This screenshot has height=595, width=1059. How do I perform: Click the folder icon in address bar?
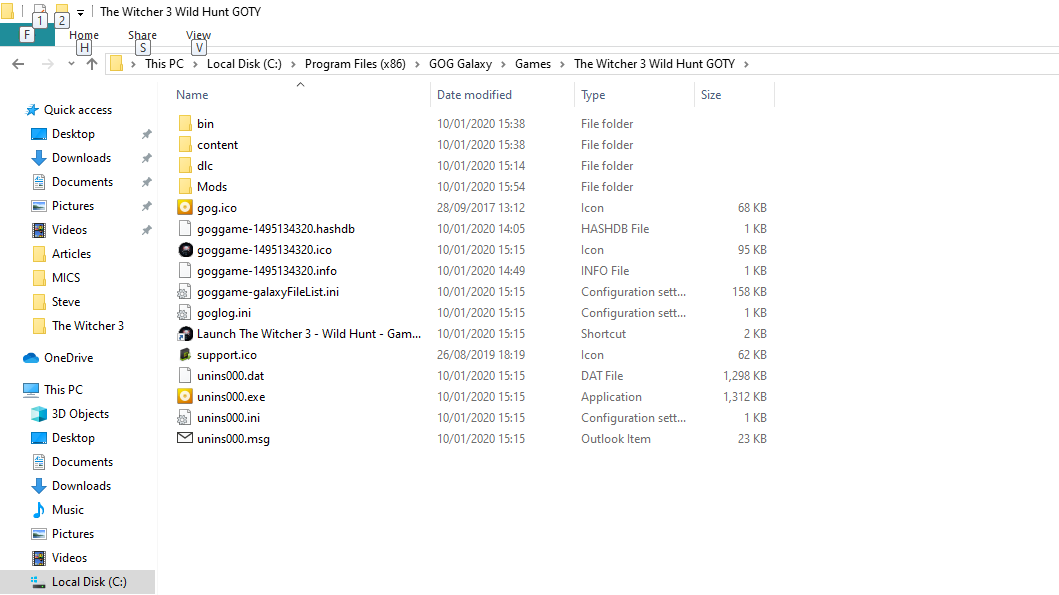[x=117, y=64]
